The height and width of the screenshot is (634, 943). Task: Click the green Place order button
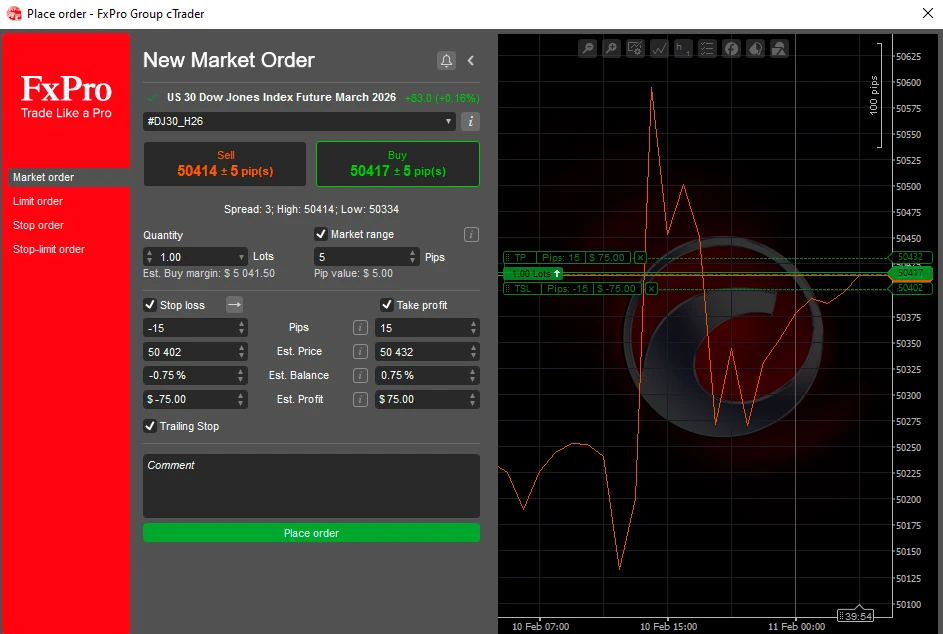click(312, 533)
